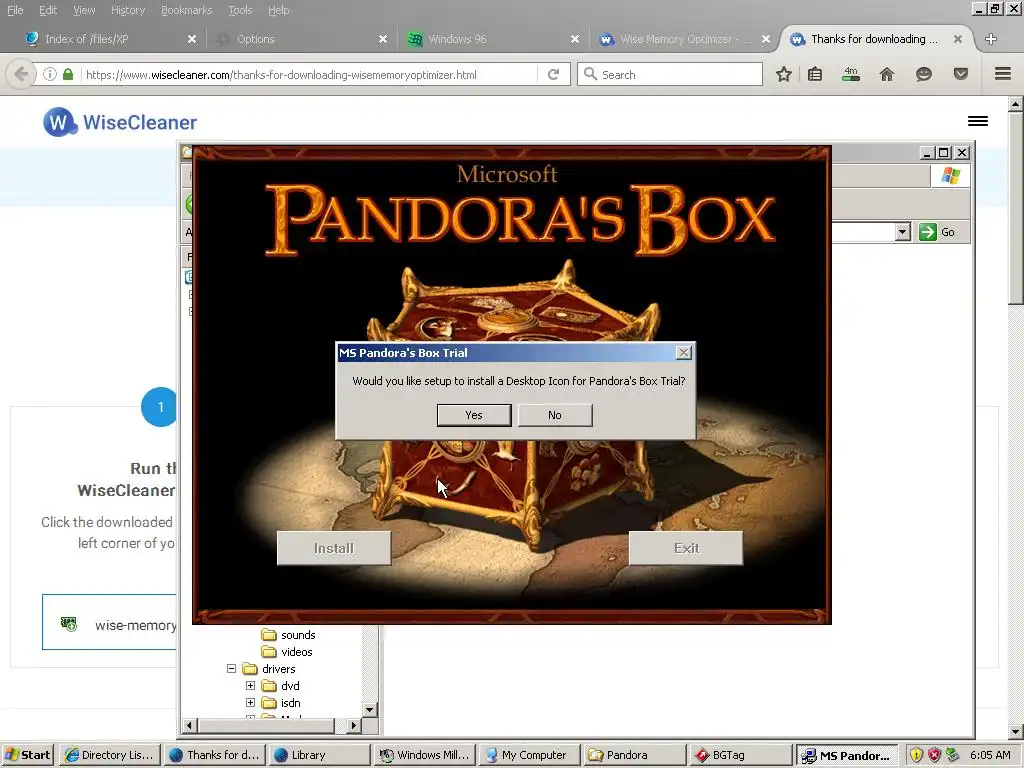Close the Windows 96 tab
1024x768 pixels.
click(575, 39)
